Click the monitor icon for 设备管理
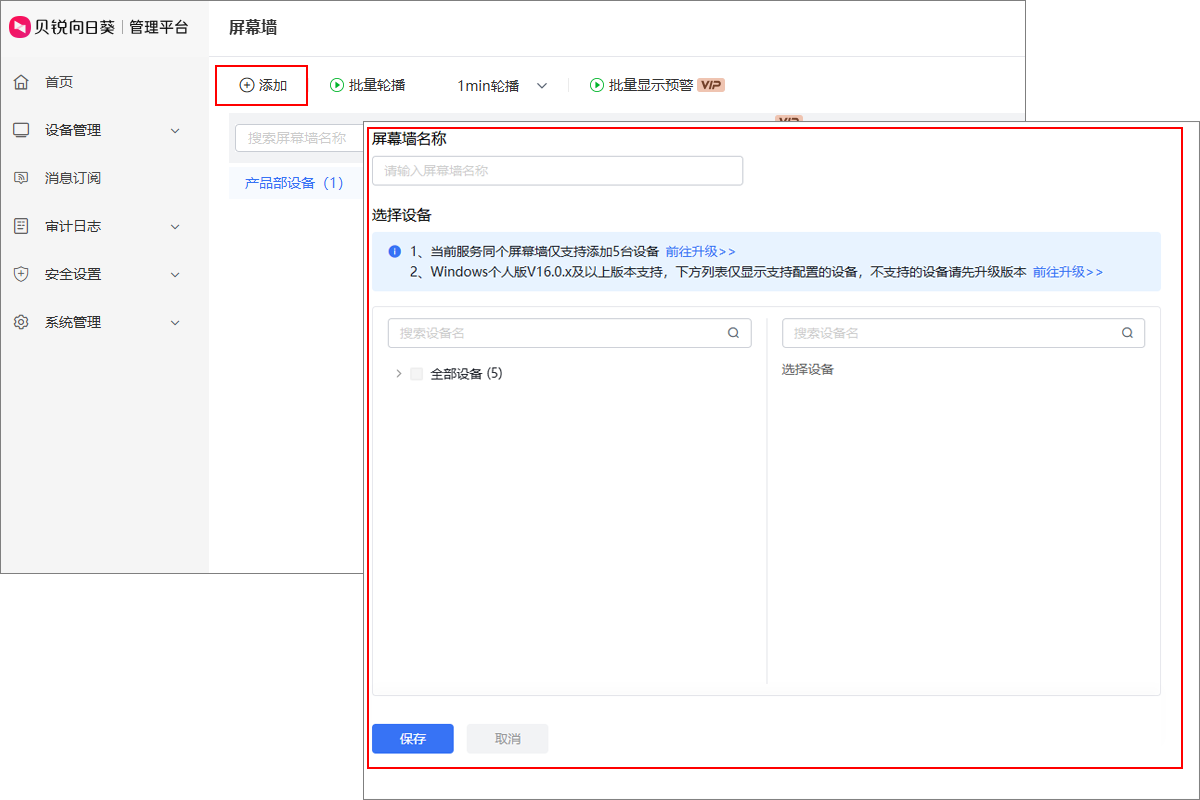1200x800 pixels. (x=22, y=129)
